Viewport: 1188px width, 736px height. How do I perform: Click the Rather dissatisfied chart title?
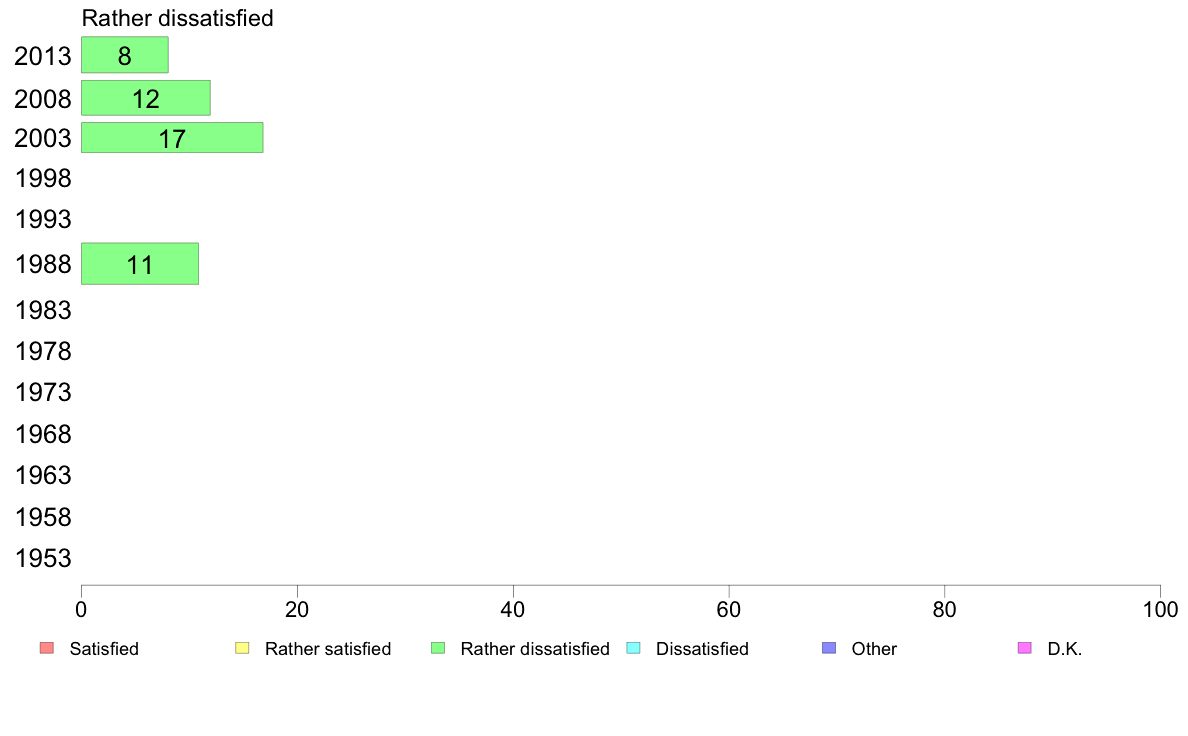click(x=177, y=18)
